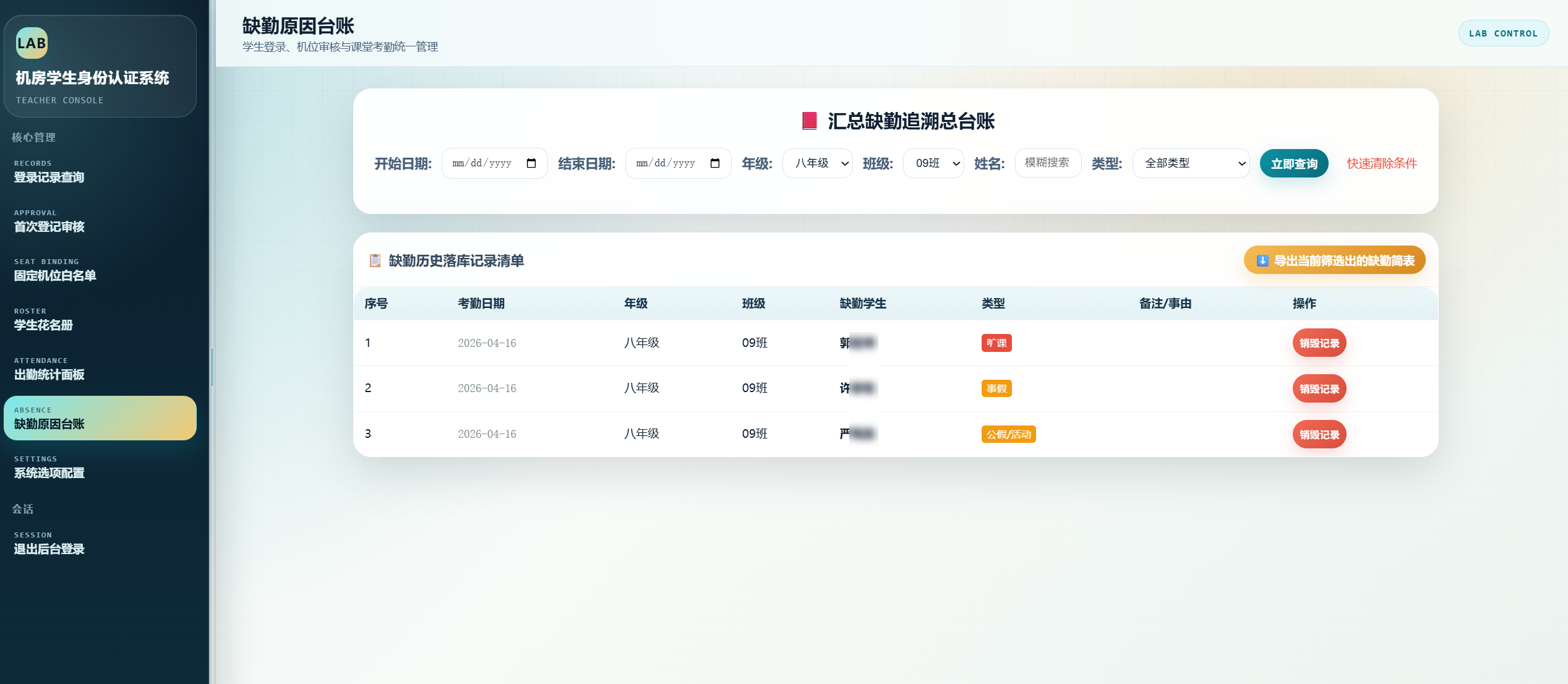Navigate to 学生花名册

tap(100, 320)
